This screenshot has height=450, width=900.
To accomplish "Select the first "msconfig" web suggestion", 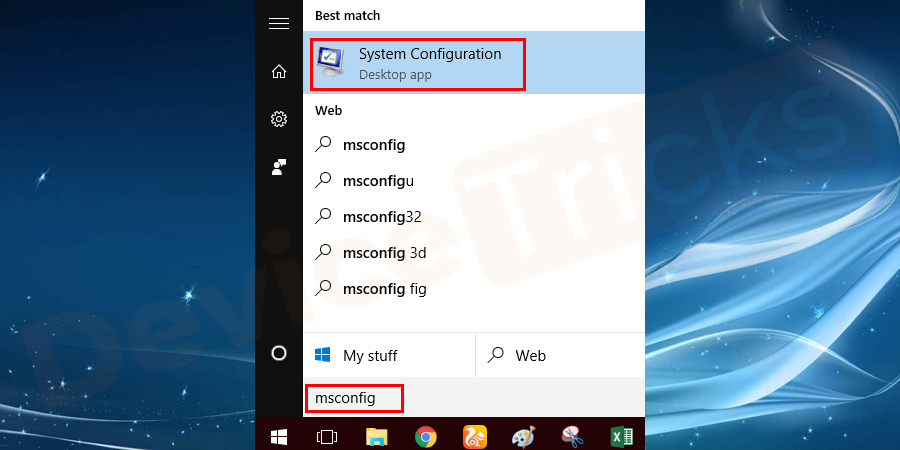I will click(x=373, y=144).
